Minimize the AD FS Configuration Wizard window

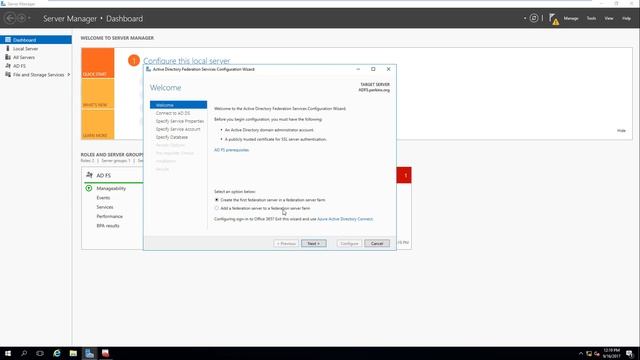[x=358, y=69]
